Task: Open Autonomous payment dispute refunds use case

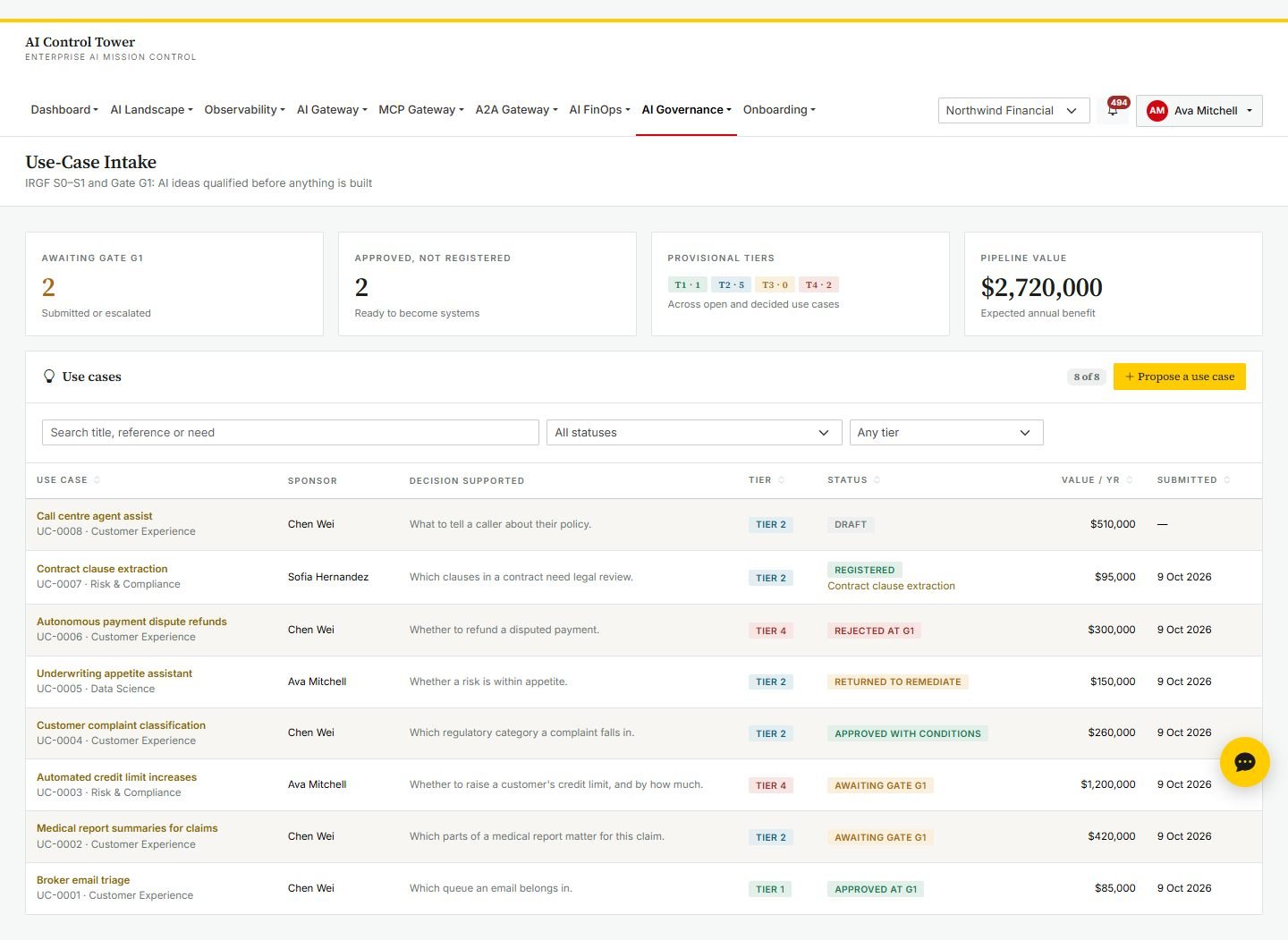Action: click(131, 622)
